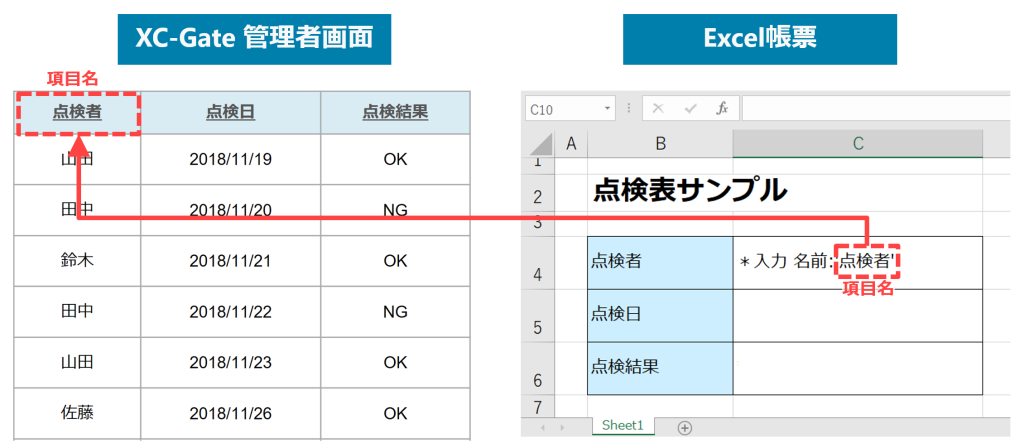Sort by the 点検結果 column header
The height and width of the screenshot is (448, 1024).
[395, 113]
